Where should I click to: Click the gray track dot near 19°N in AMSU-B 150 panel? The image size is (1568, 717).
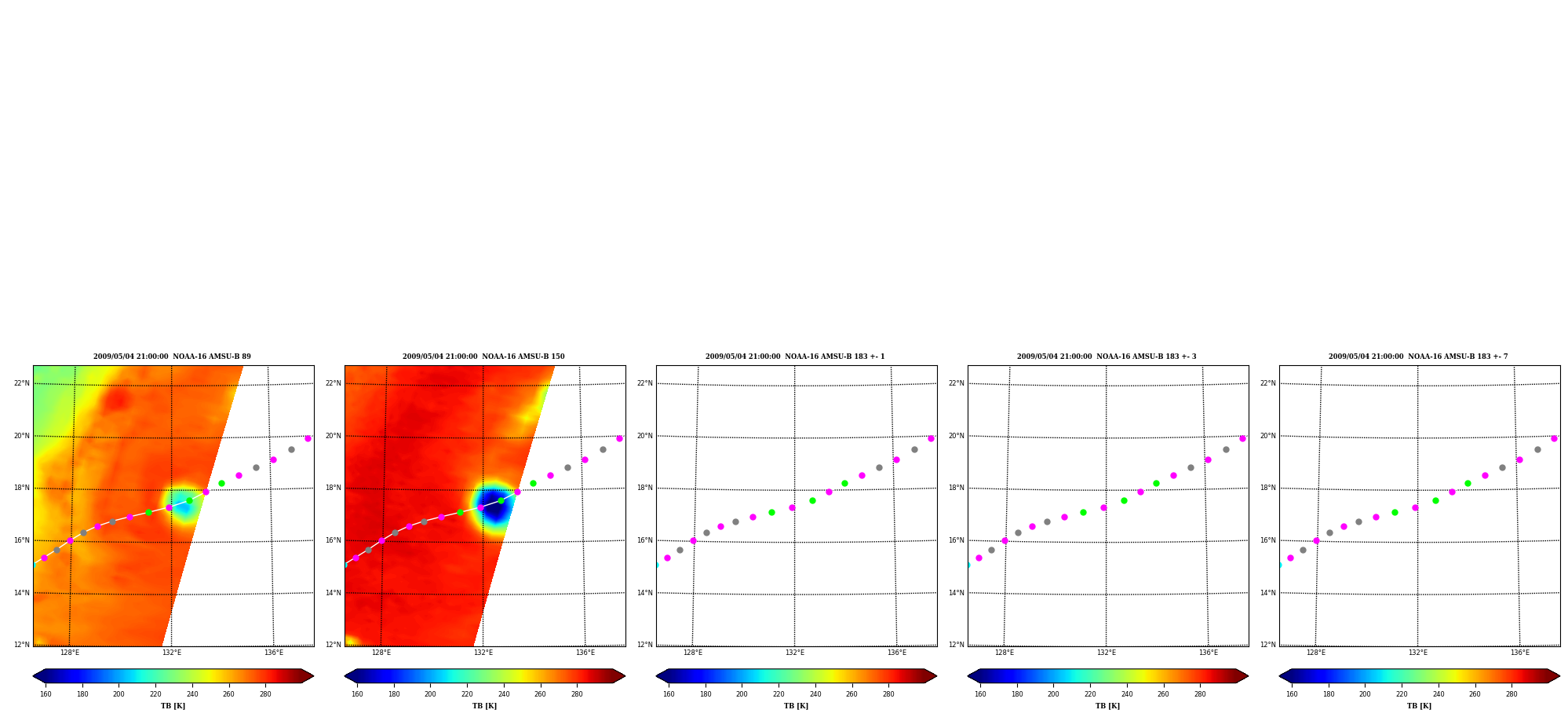pos(567,468)
